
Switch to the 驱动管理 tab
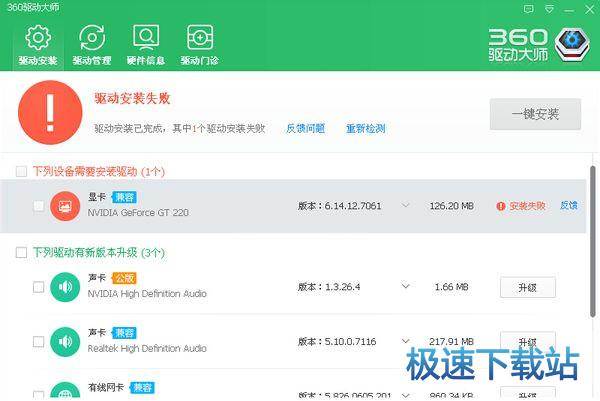92,45
